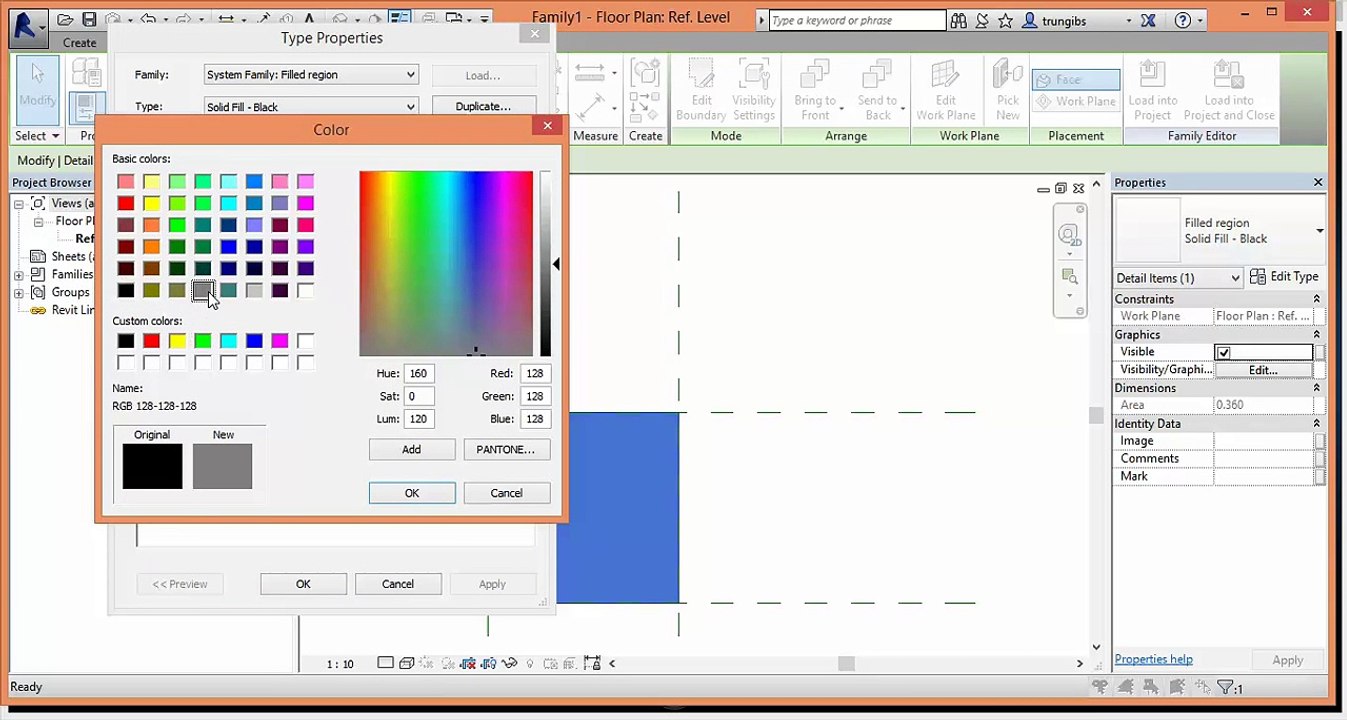The width and height of the screenshot is (1347, 720).
Task: Click OK in the Color dialog
Action: click(412, 493)
